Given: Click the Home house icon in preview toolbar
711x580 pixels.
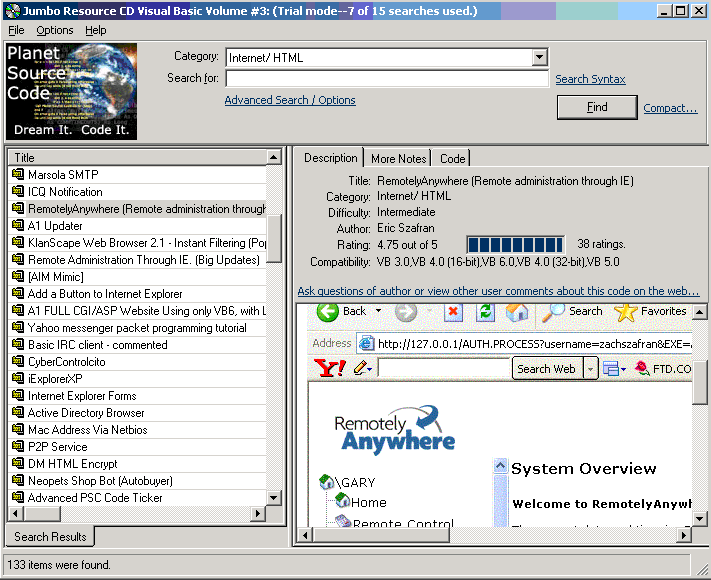Looking at the screenshot, I should (517, 312).
